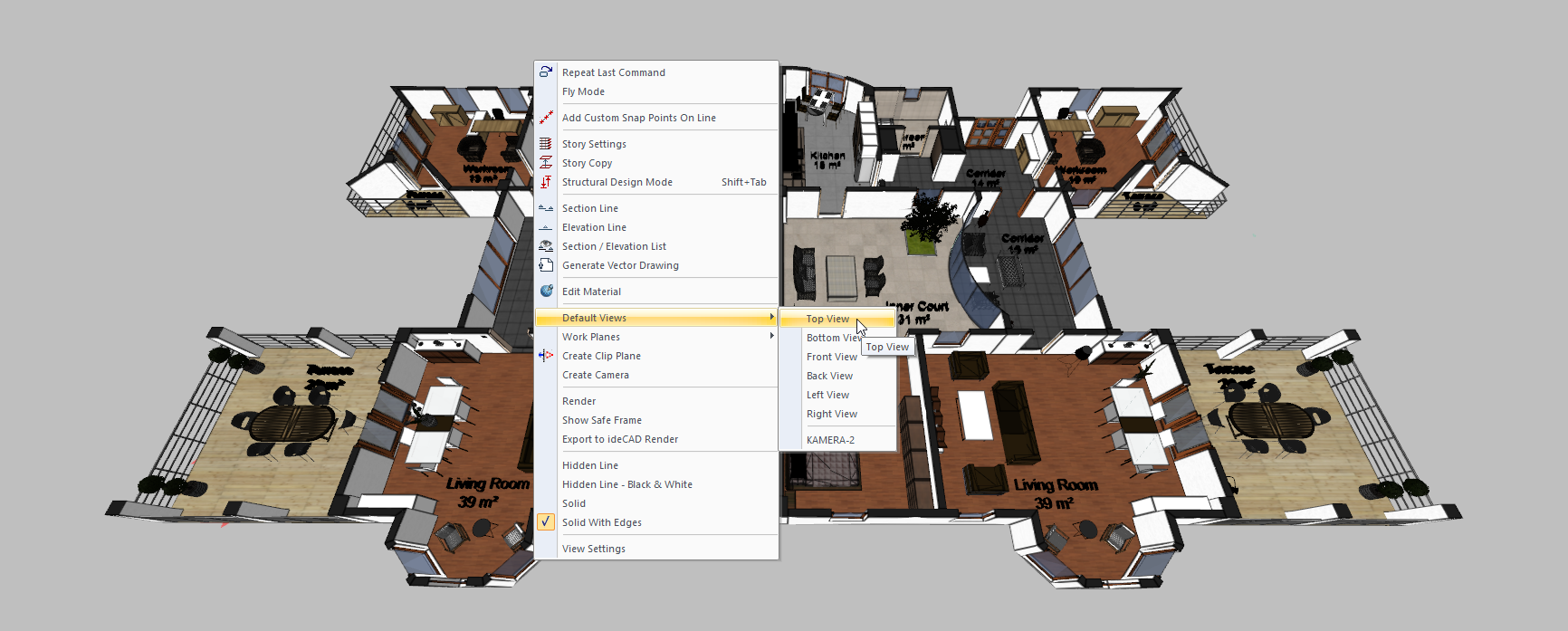Click the Kitchen room label
The image size is (1568, 631).
point(827,160)
